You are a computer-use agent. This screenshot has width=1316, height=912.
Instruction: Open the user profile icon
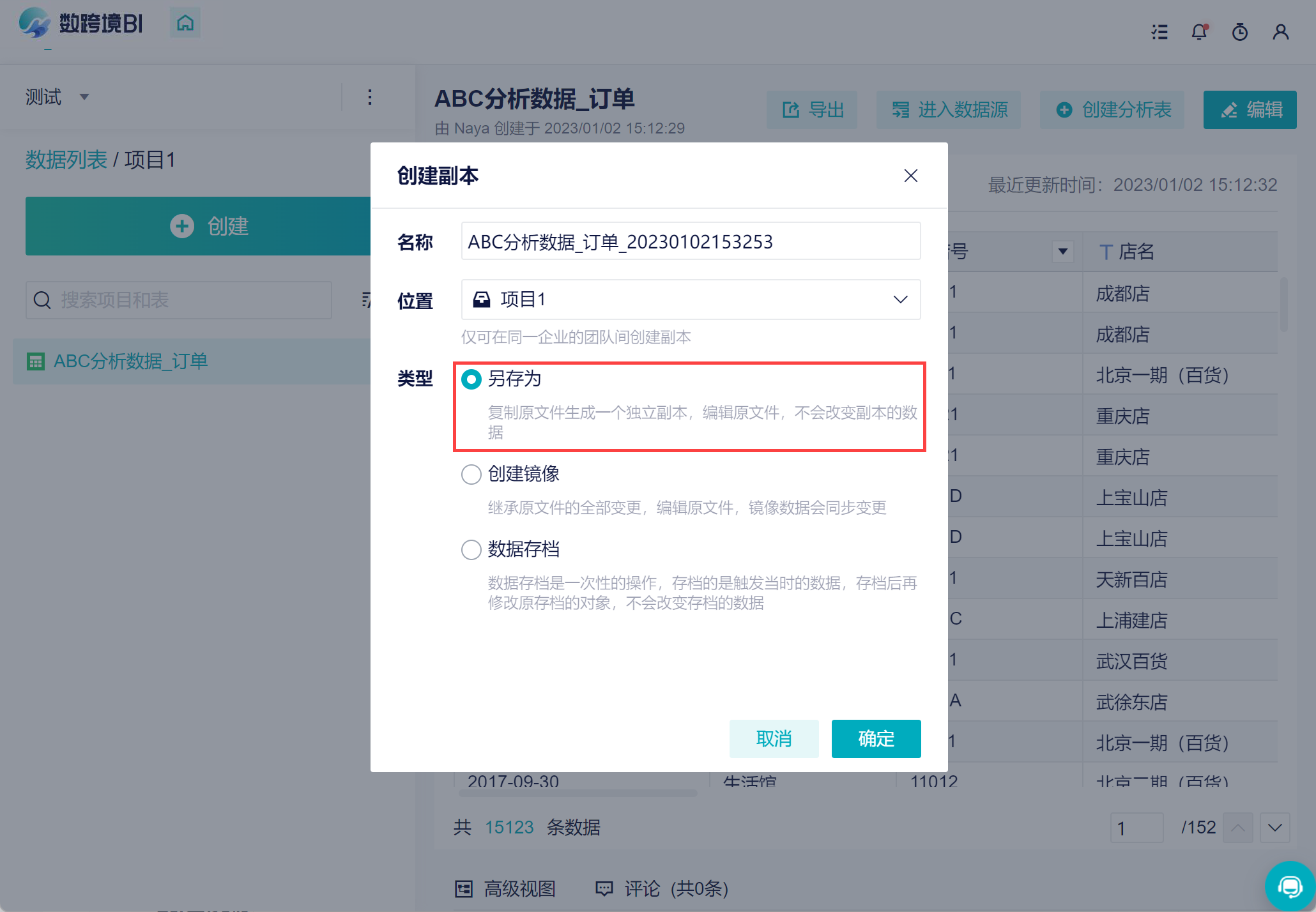[1280, 32]
